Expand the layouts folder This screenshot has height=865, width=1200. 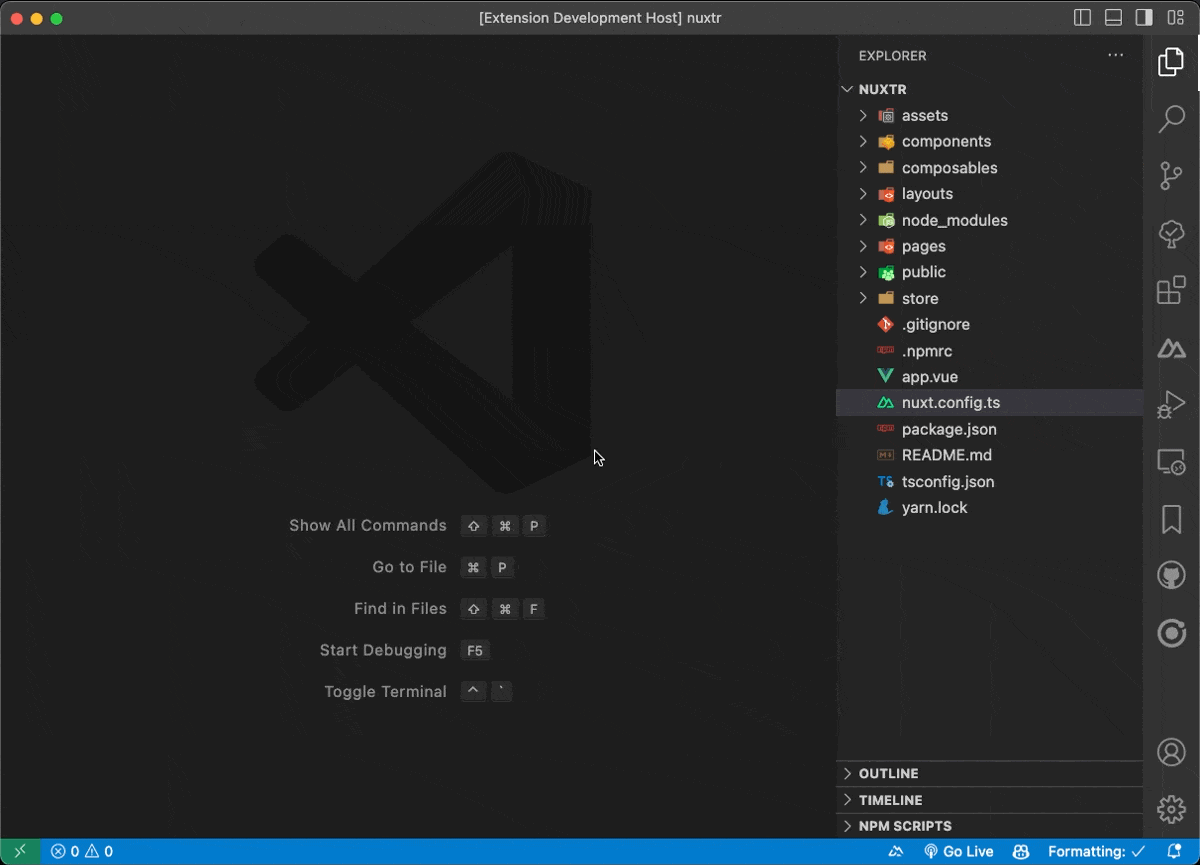coord(989,193)
